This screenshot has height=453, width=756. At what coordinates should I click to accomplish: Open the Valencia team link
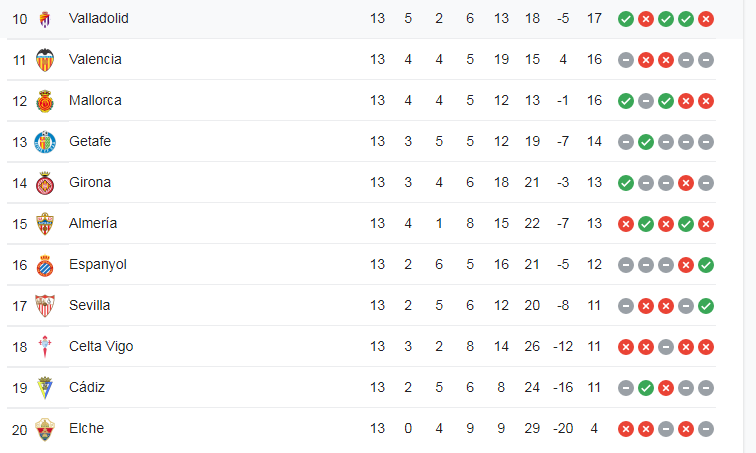pos(95,59)
